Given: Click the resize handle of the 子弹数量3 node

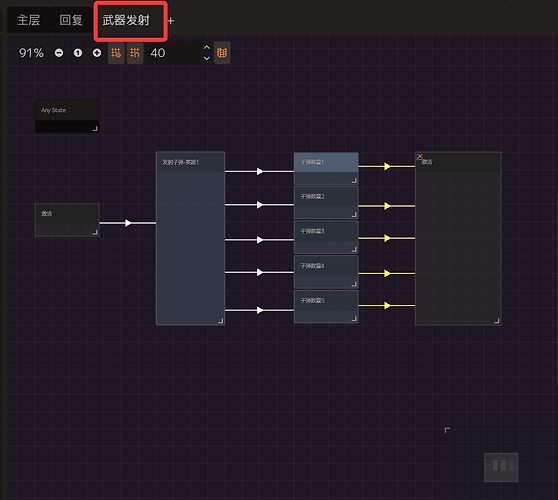Looking at the screenshot, I should click(x=354, y=249).
